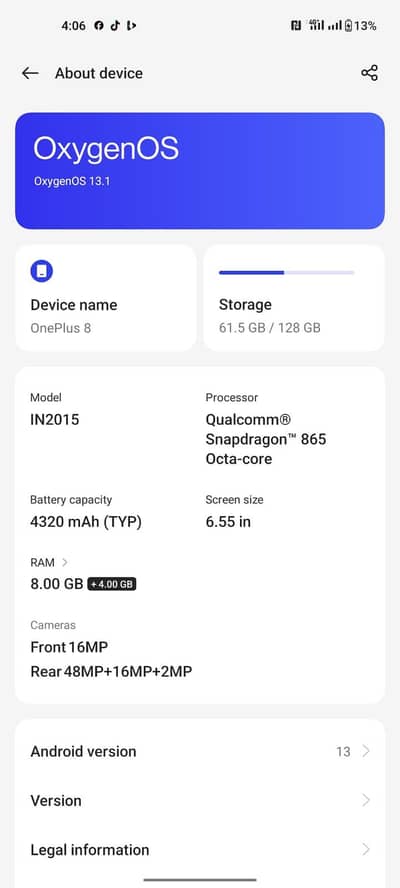The image size is (400, 888).
Task: Select the Legal information row
Action: (200, 849)
